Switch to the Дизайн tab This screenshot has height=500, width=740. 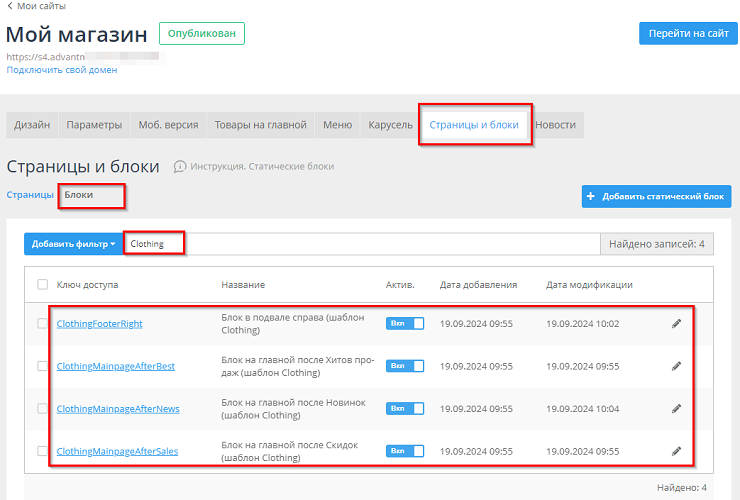tap(32, 125)
